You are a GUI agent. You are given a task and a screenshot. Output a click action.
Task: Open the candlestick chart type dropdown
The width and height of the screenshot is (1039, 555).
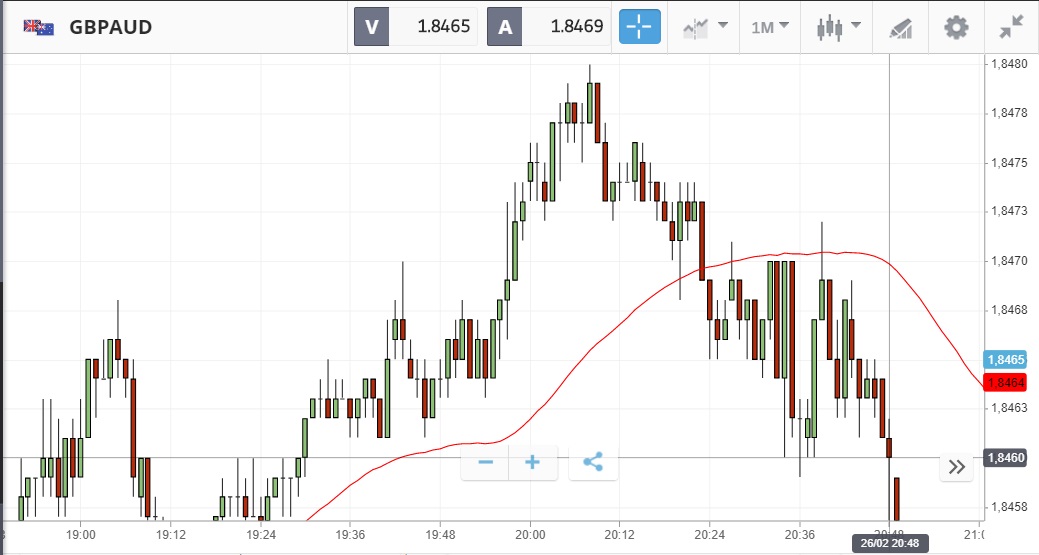click(836, 27)
